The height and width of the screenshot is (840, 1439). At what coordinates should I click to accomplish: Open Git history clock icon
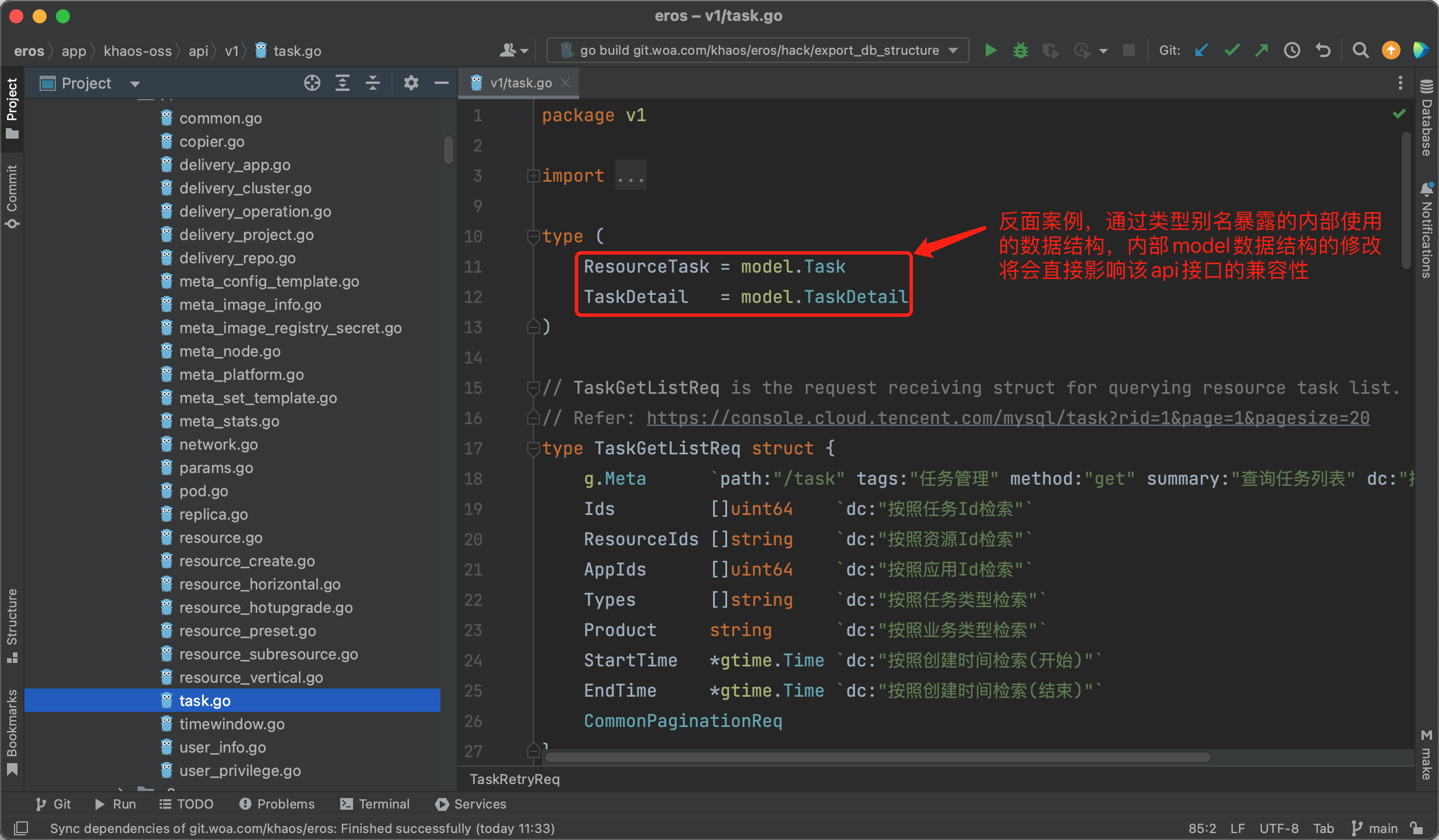1292,51
